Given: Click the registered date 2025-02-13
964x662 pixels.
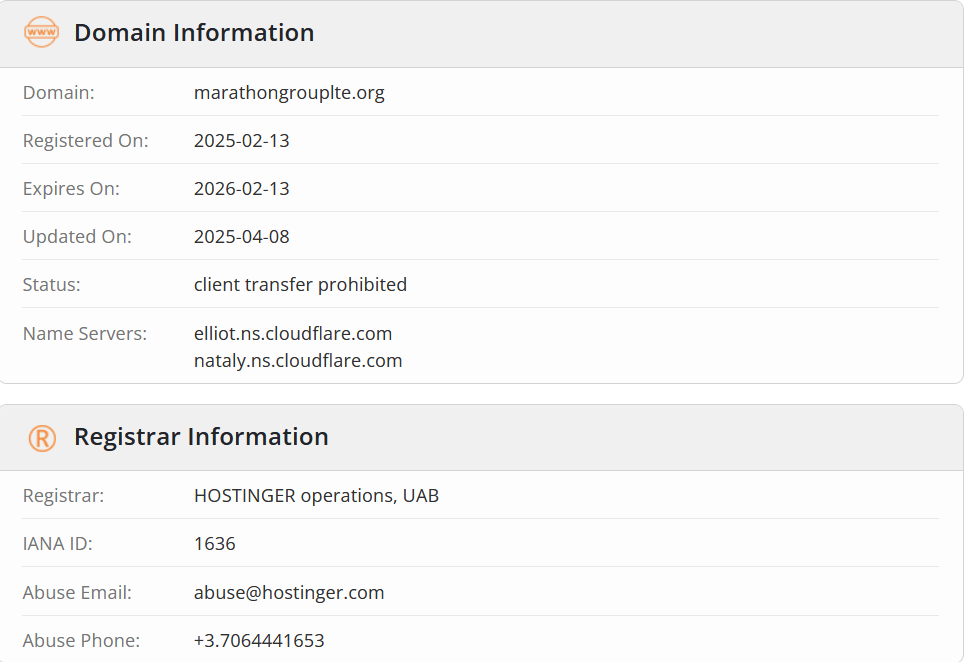Looking at the screenshot, I should pyautogui.click(x=242, y=141).
